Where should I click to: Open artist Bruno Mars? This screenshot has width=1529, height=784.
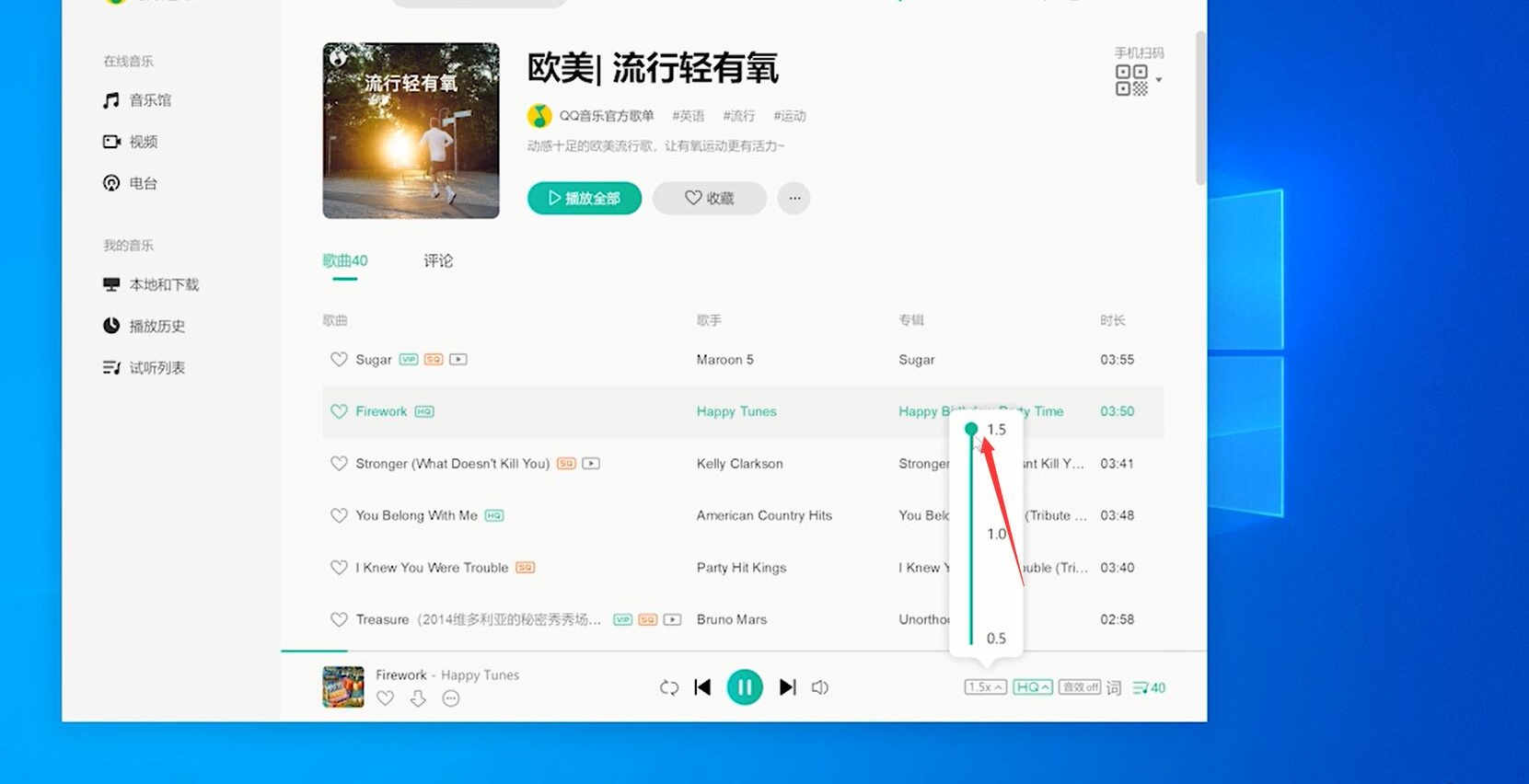coord(732,619)
